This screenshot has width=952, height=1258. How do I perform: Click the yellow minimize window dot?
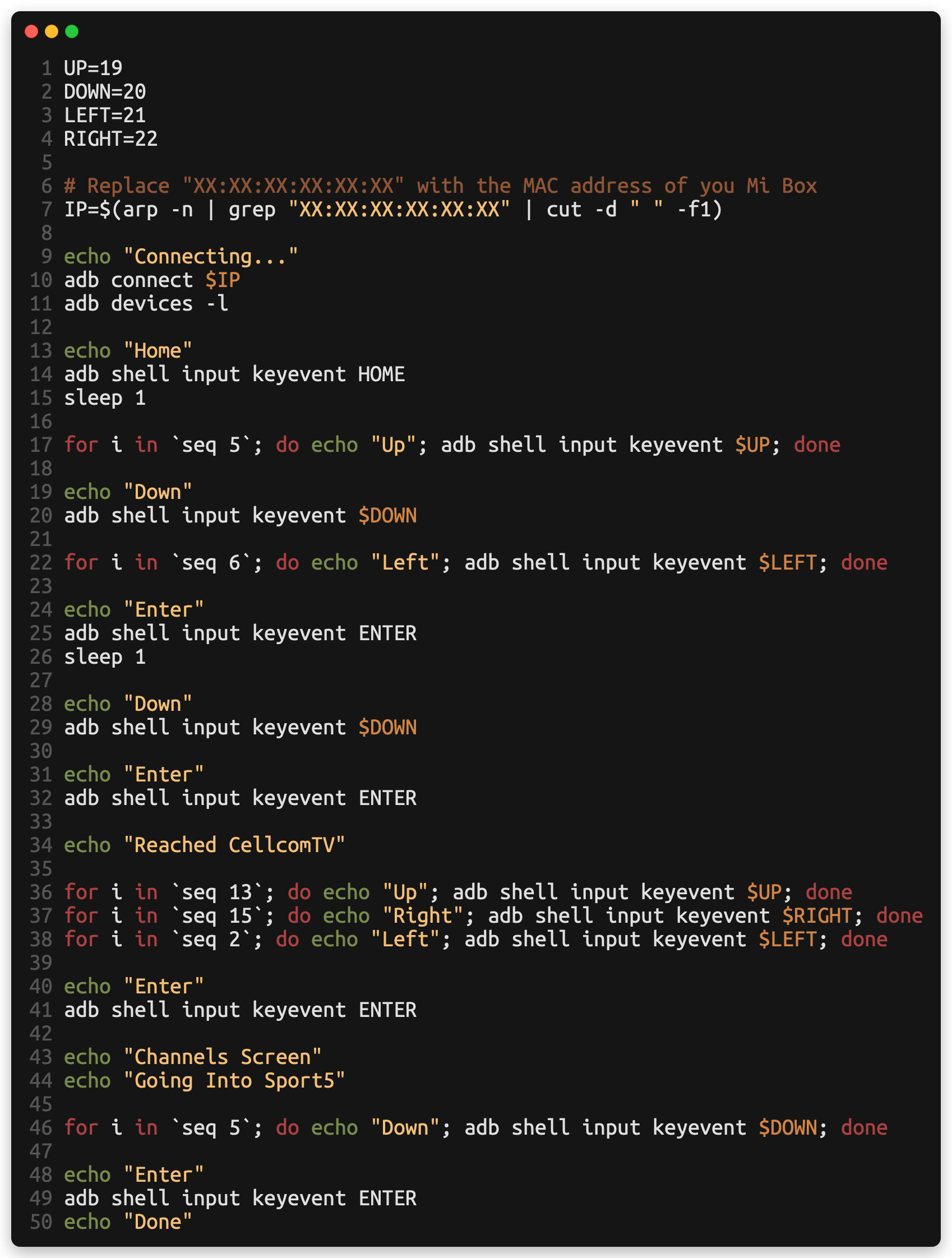[x=52, y=31]
